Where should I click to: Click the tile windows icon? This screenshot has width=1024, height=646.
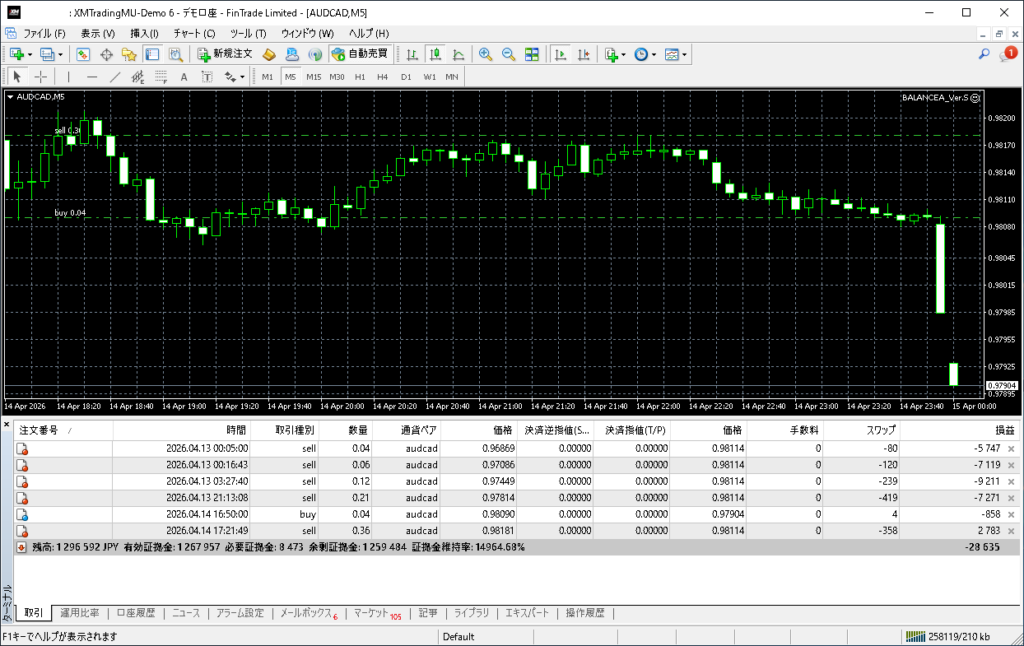coord(532,54)
